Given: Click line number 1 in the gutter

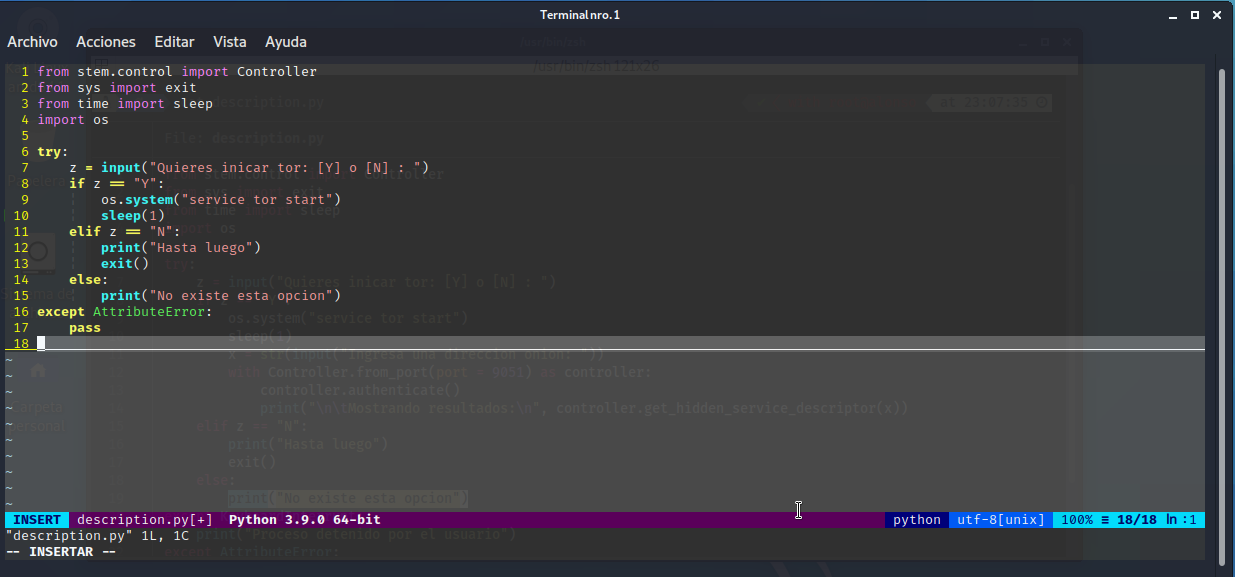Looking at the screenshot, I should coord(24,72).
